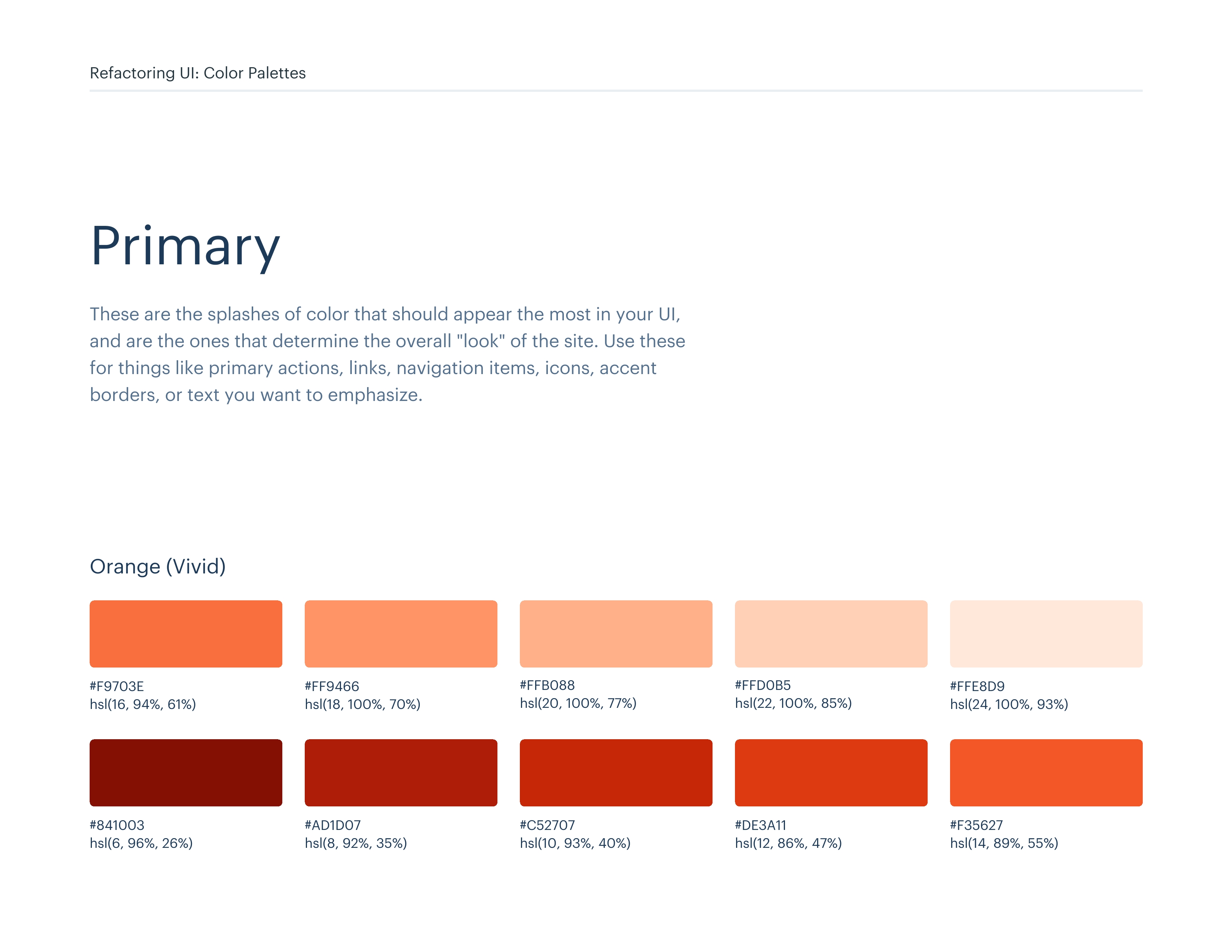
Task: Select the #C52707 swatch
Action: tap(615, 772)
